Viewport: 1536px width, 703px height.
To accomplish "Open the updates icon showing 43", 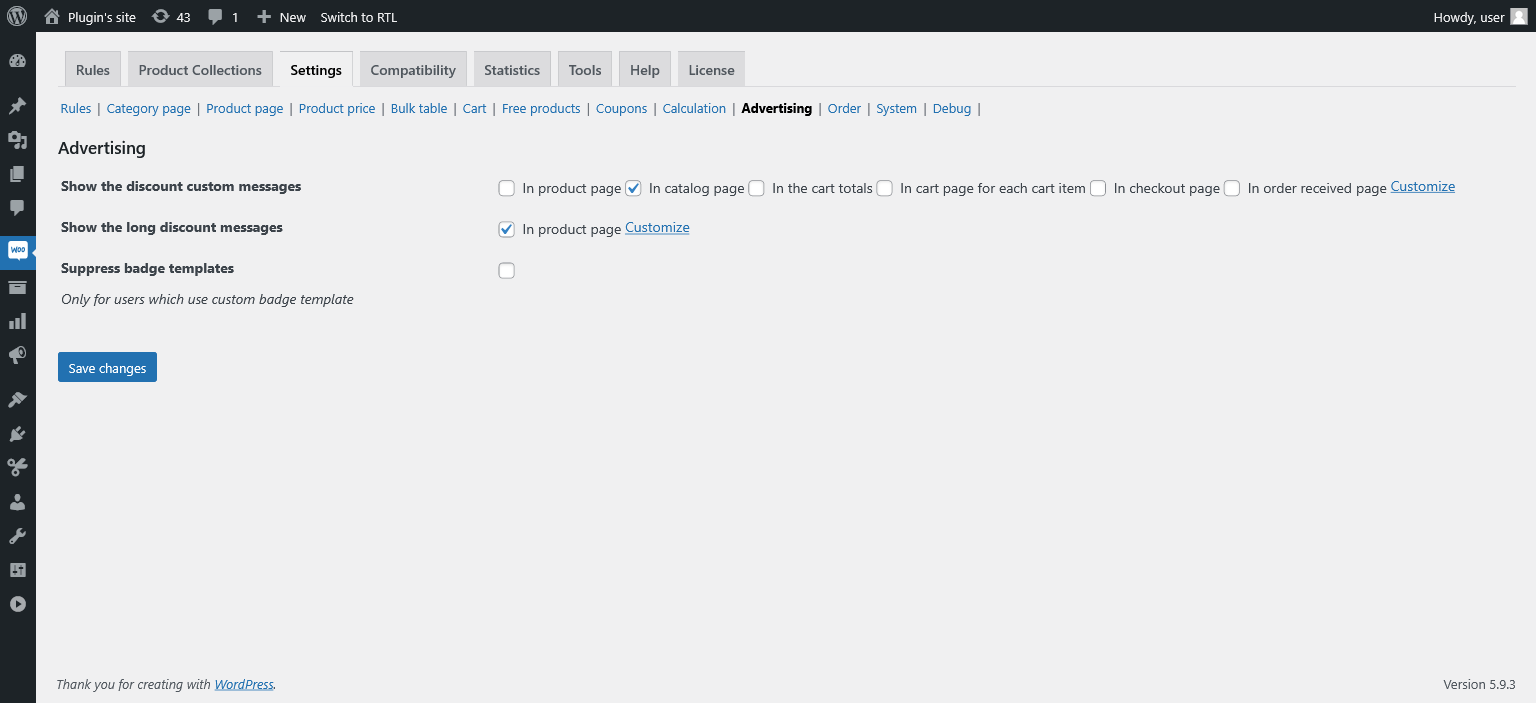I will click(x=171, y=17).
